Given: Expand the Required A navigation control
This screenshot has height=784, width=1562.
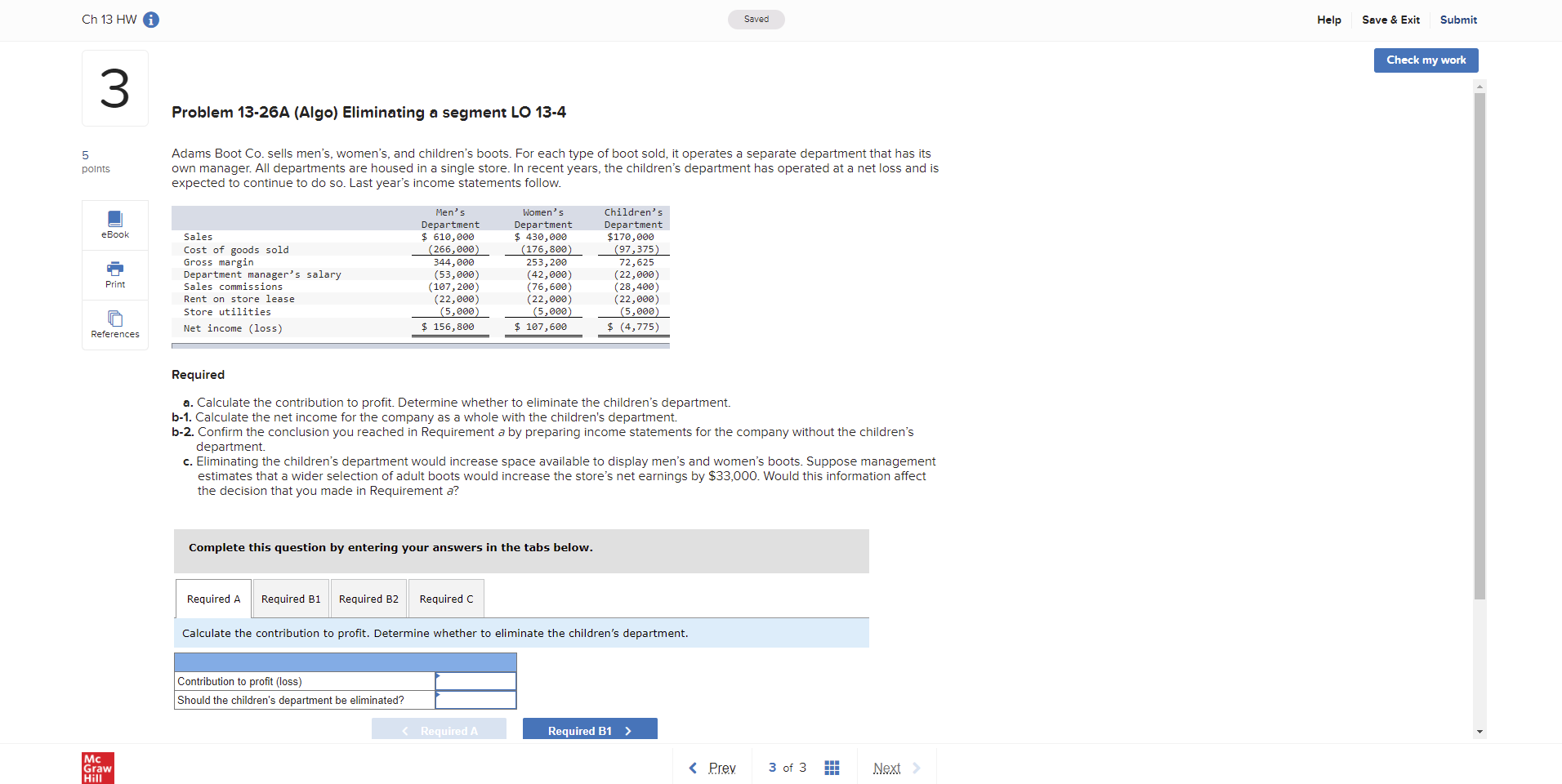Looking at the screenshot, I should [x=439, y=730].
